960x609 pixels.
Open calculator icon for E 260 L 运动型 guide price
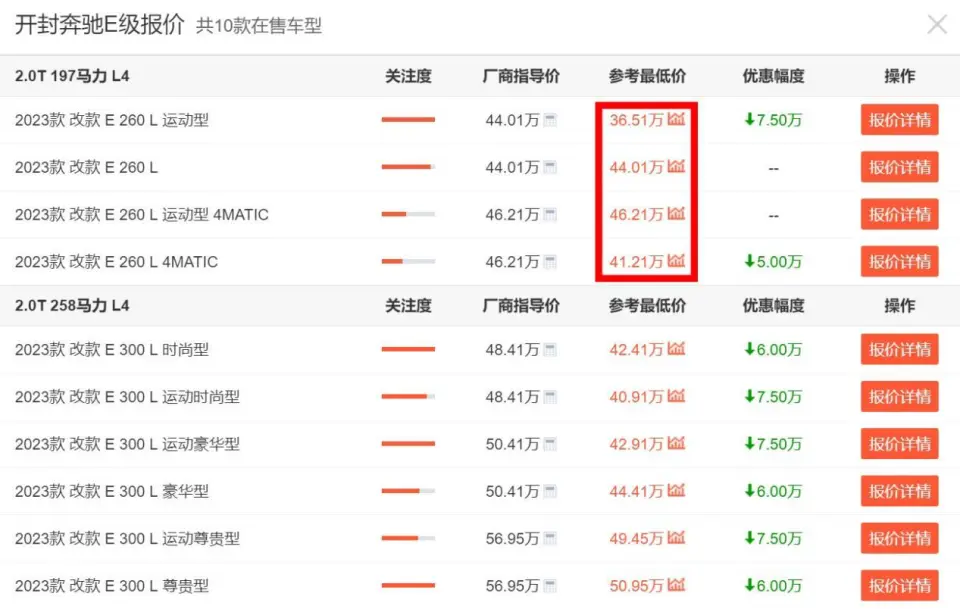[550, 120]
